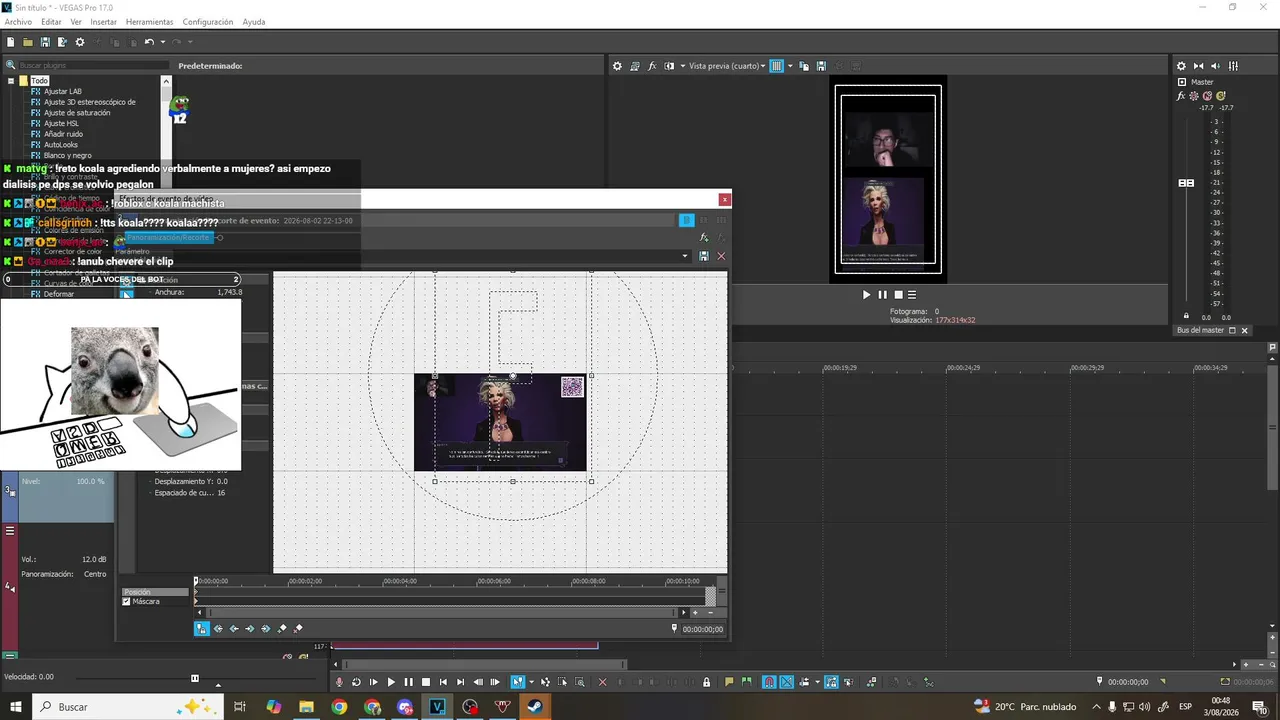This screenshot has width=1280, height=720.
Task: Open preview quality dropdown Vista previa (cuarto)
Action: pos(727,66)
